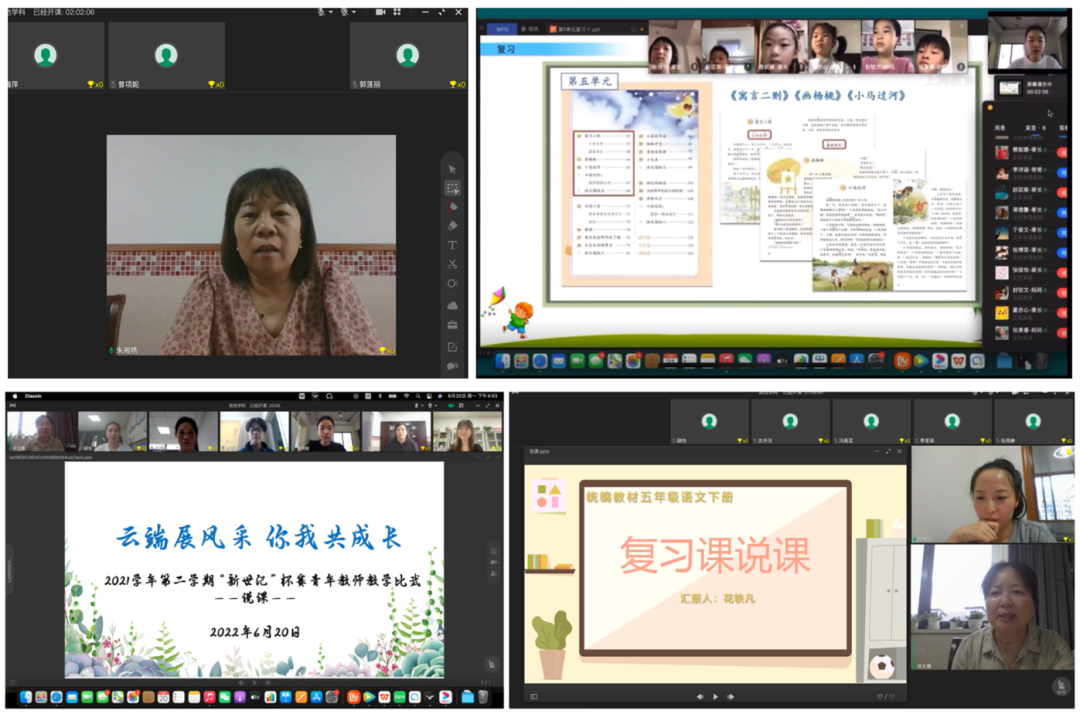1080x714 pixels.
Task: Open the cloud drive icon
Action: point(452,305)
